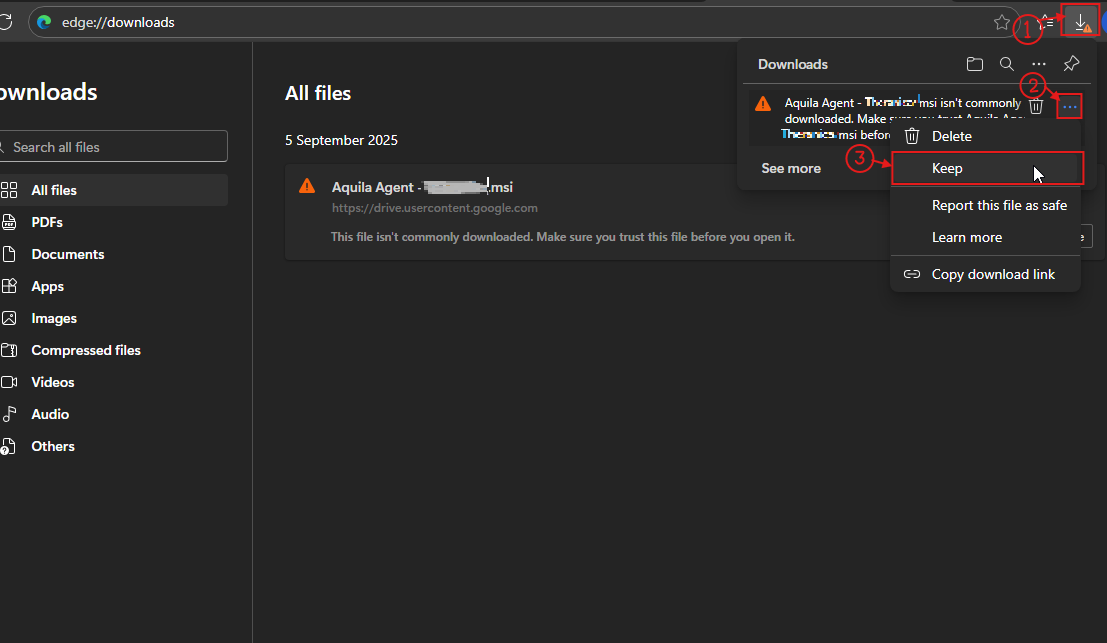
Task: Click See more in Downloads flyout
Action: [x=791, y=168]
